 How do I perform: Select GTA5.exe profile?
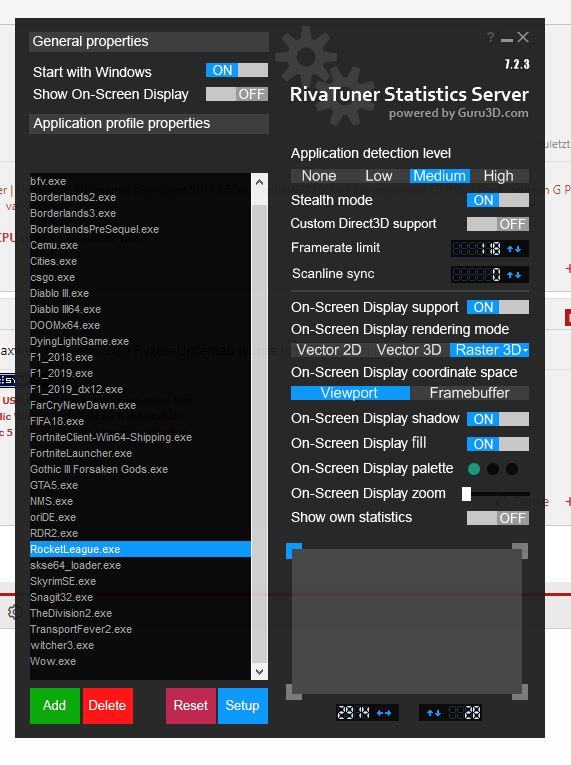pyautogui.click(x=141, y=485)
